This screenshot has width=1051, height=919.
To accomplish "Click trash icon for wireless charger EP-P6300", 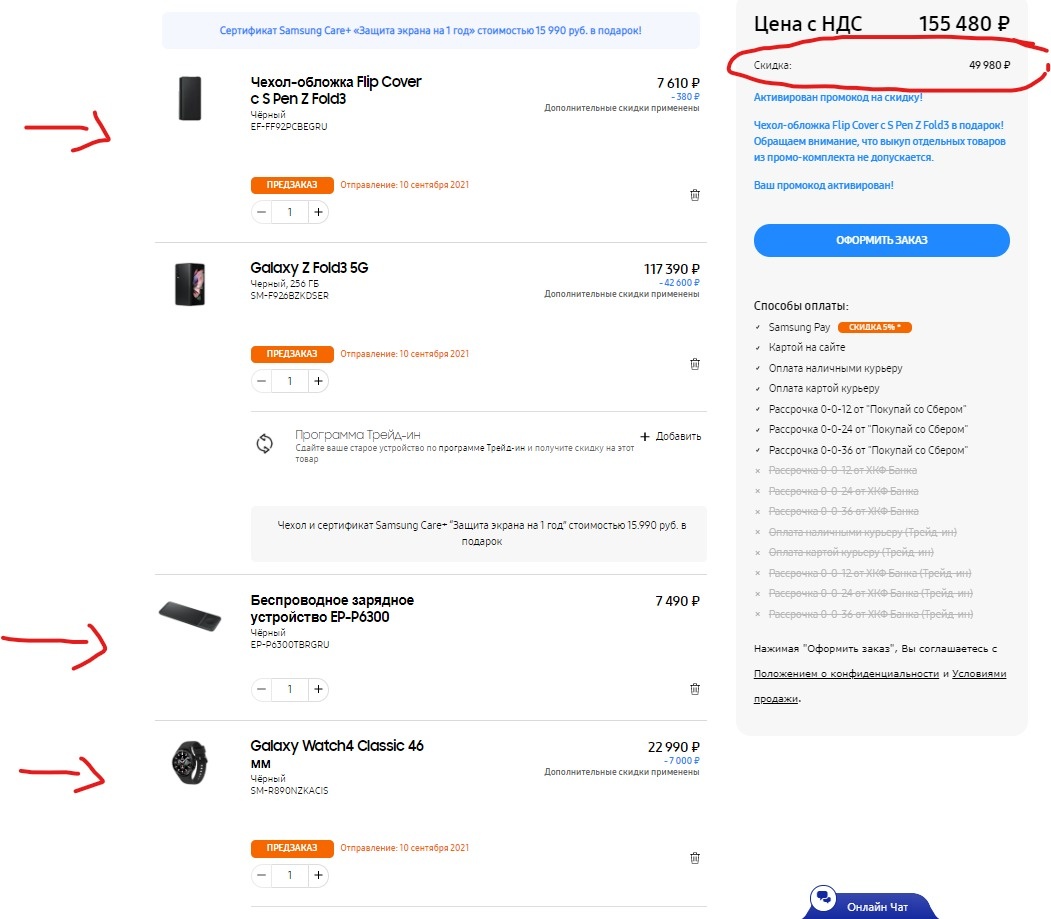I will click(x=694, y=688).
